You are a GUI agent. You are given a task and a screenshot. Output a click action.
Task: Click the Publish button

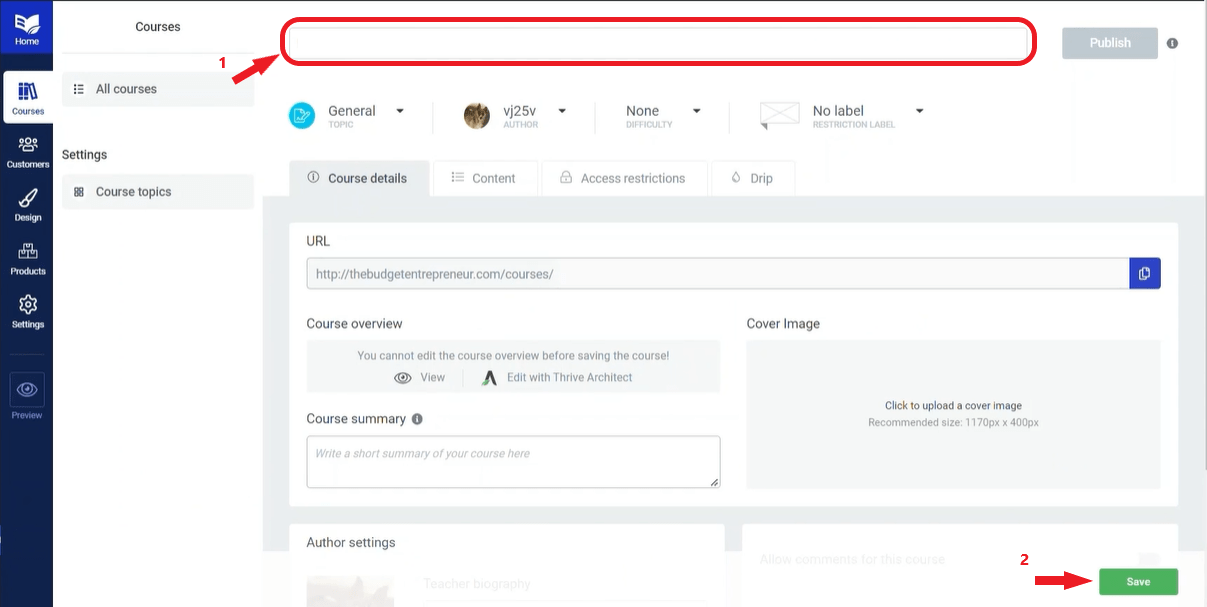pos(1110,43)
